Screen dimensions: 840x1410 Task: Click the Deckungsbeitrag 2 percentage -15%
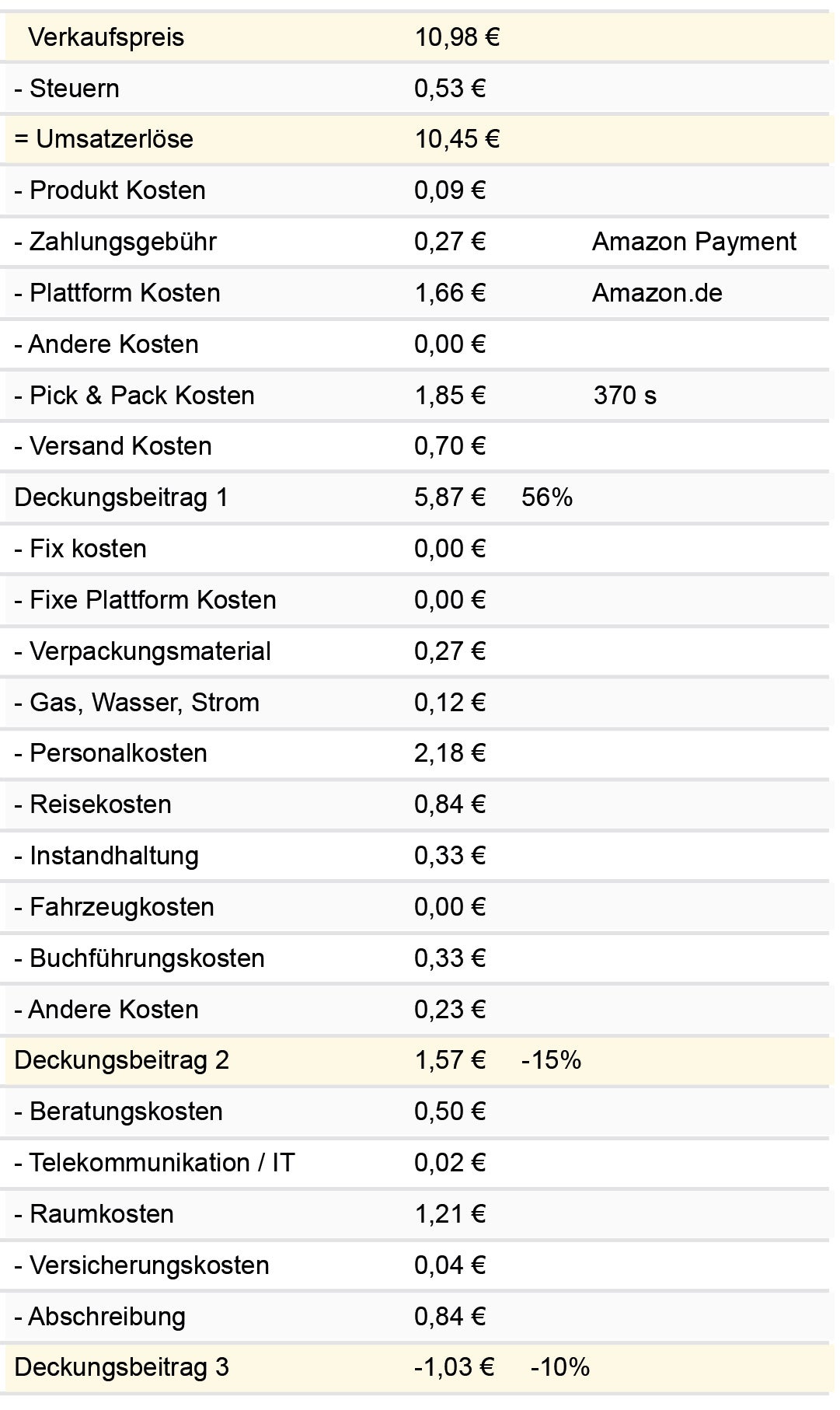point(551,1060)
